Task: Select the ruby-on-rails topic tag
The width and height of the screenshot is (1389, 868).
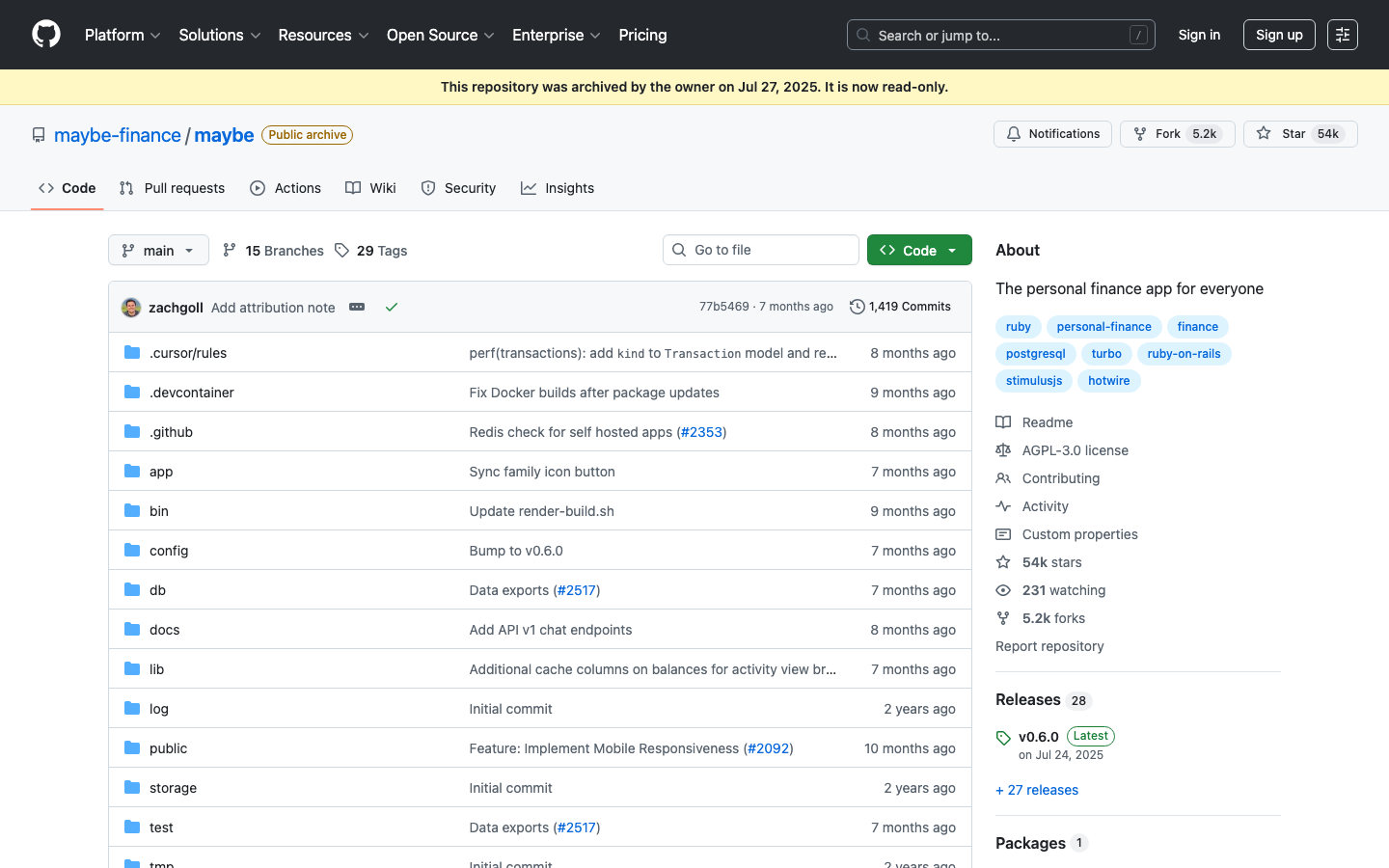Action: click(x=1184, y=354)
